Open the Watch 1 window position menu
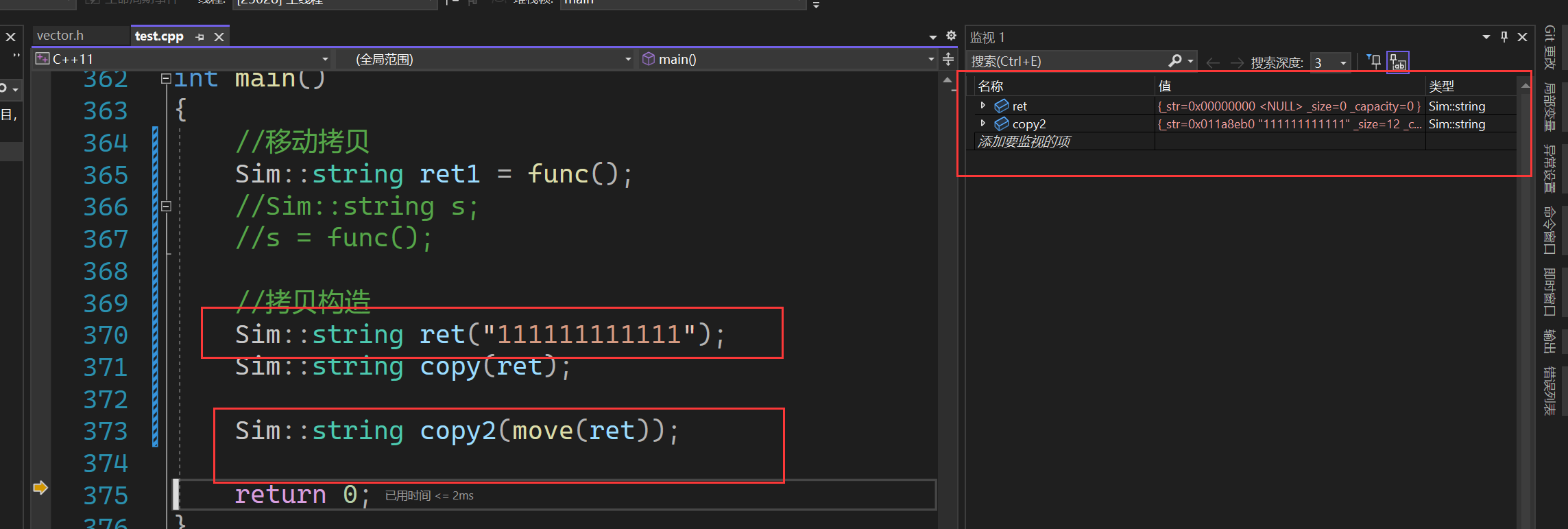 (1486, 37)
